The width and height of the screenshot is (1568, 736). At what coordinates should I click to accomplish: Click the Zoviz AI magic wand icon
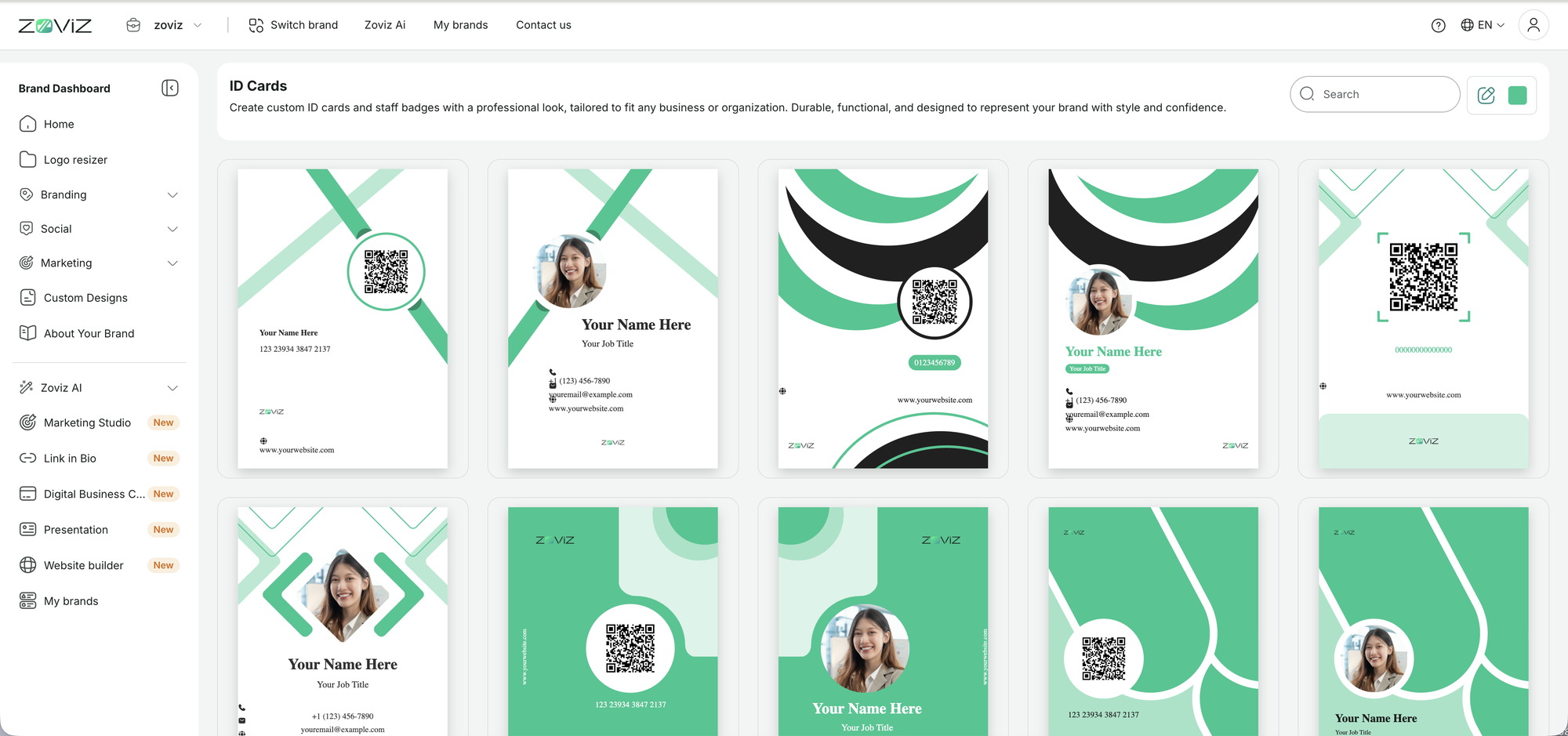(x=26, y=387)
